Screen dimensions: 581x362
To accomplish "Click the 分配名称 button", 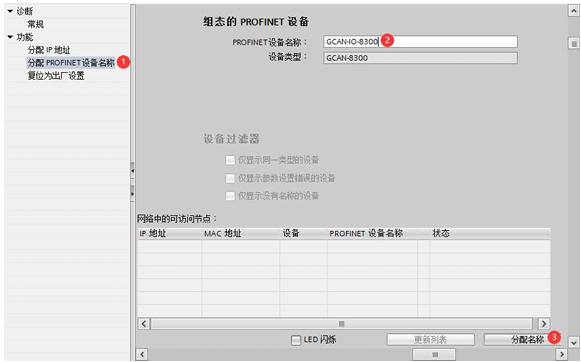I will click(522, 339).
